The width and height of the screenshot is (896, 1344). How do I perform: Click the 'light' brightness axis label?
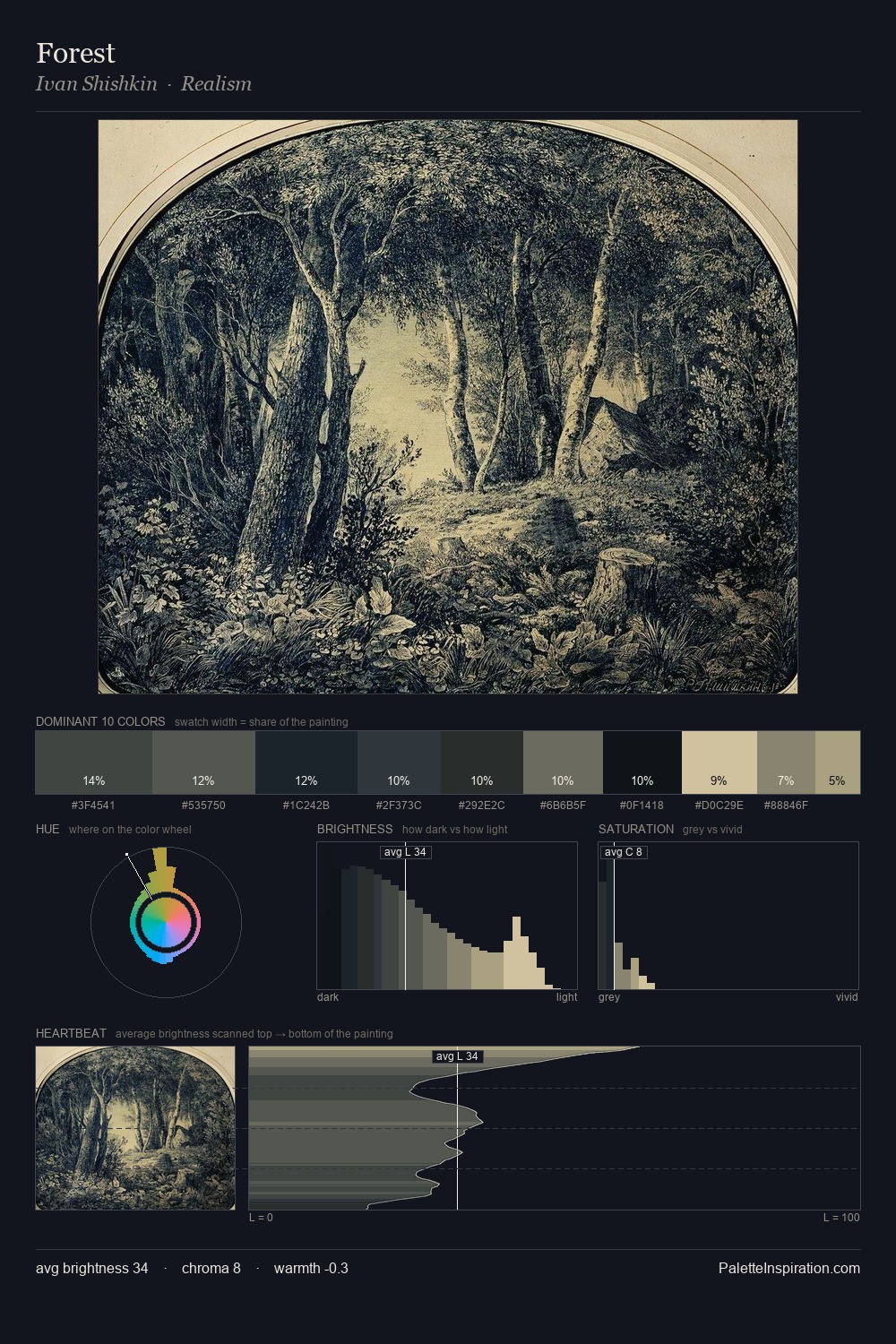pyautogui.click(x=566, y=997)
